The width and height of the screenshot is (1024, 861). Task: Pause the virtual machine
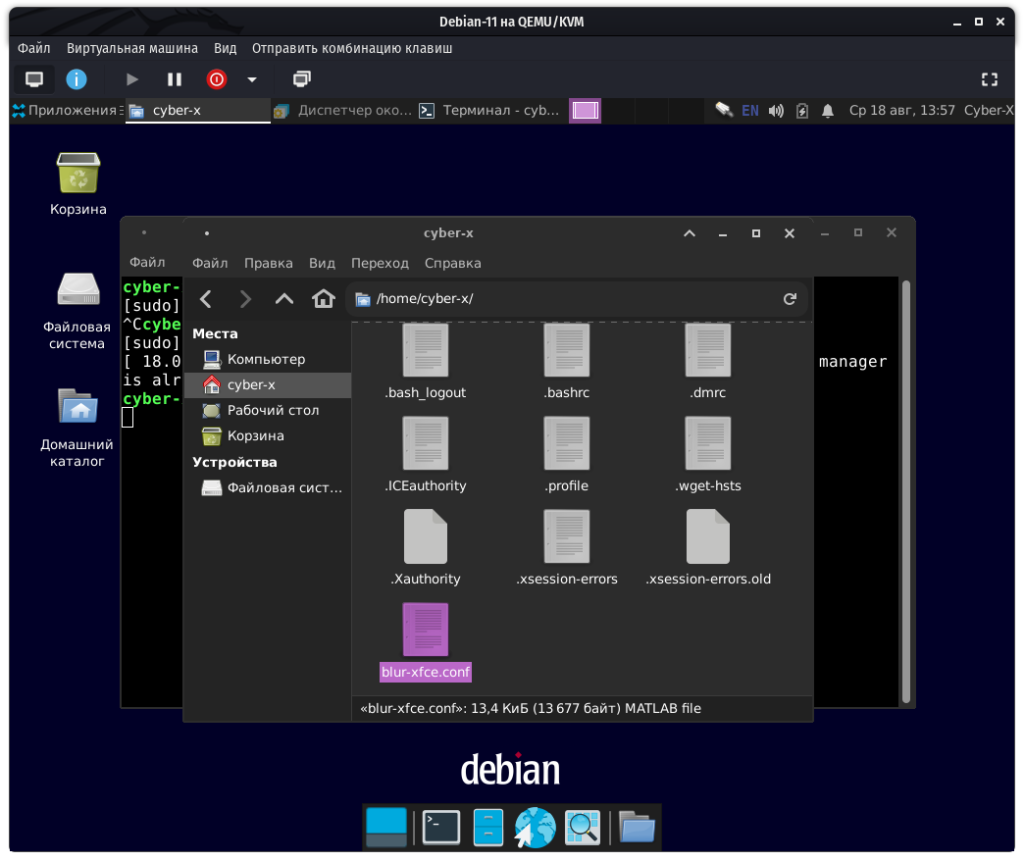pyautogui.click(x=174, y=79)
